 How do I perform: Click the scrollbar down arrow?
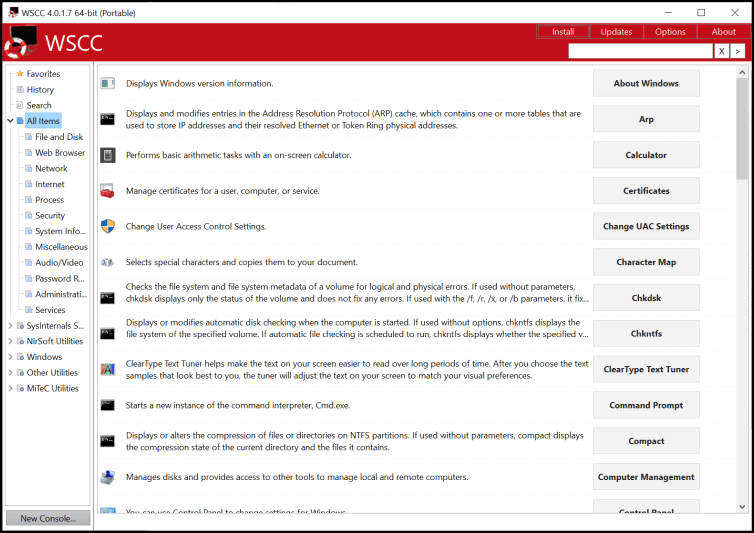pyautogui.click(x=742, y=507)
